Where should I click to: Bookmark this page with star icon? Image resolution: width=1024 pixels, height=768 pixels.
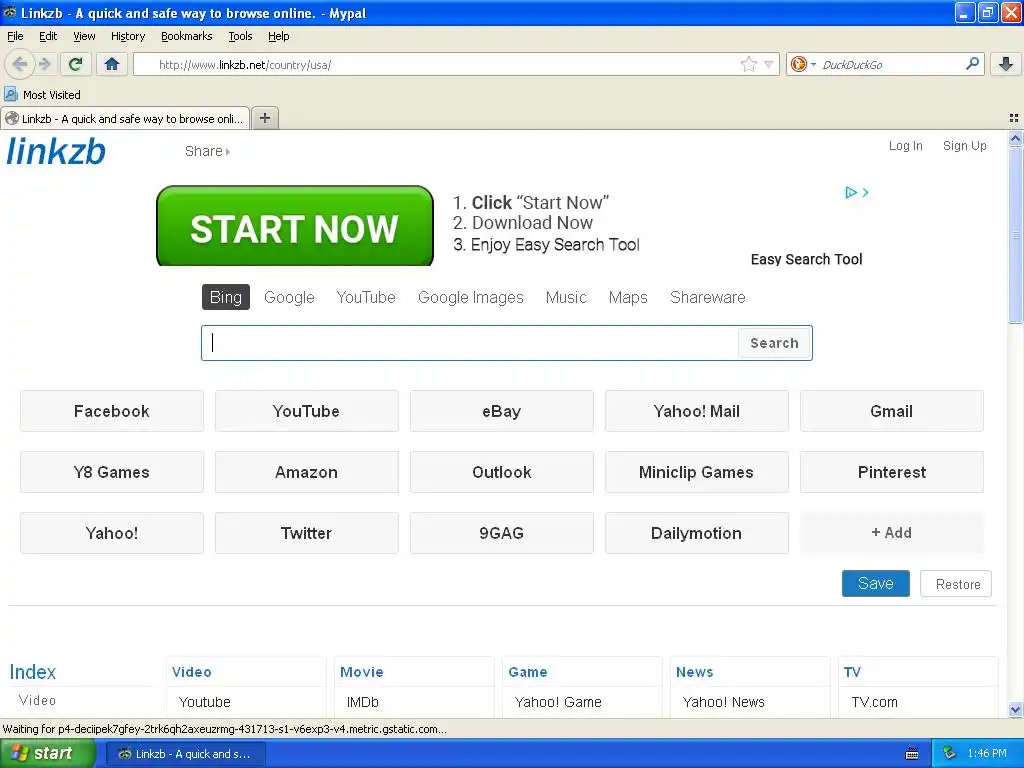coord(748,64)
